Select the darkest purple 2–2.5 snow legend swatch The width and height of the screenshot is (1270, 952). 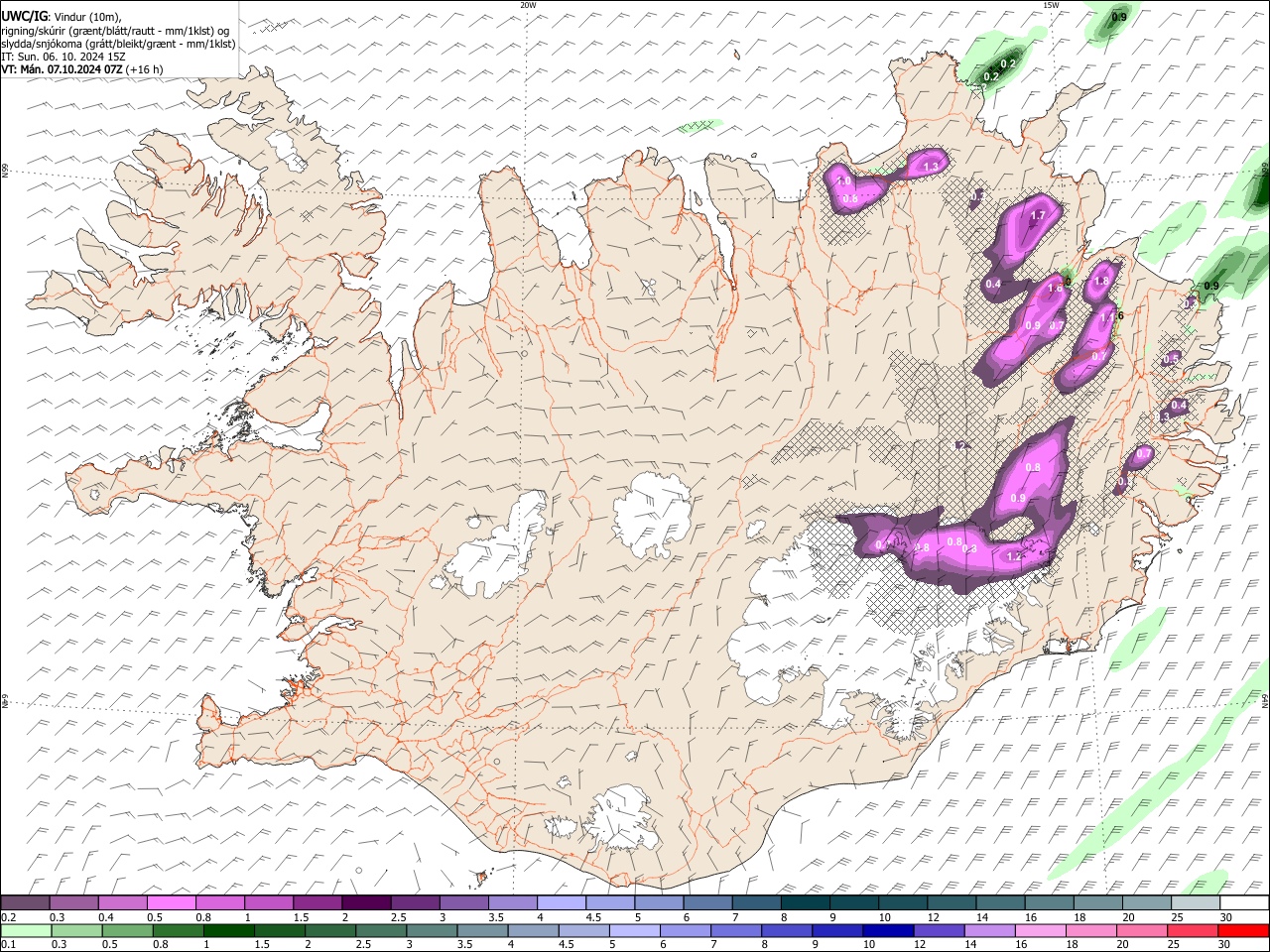click(x=366, y=903)
